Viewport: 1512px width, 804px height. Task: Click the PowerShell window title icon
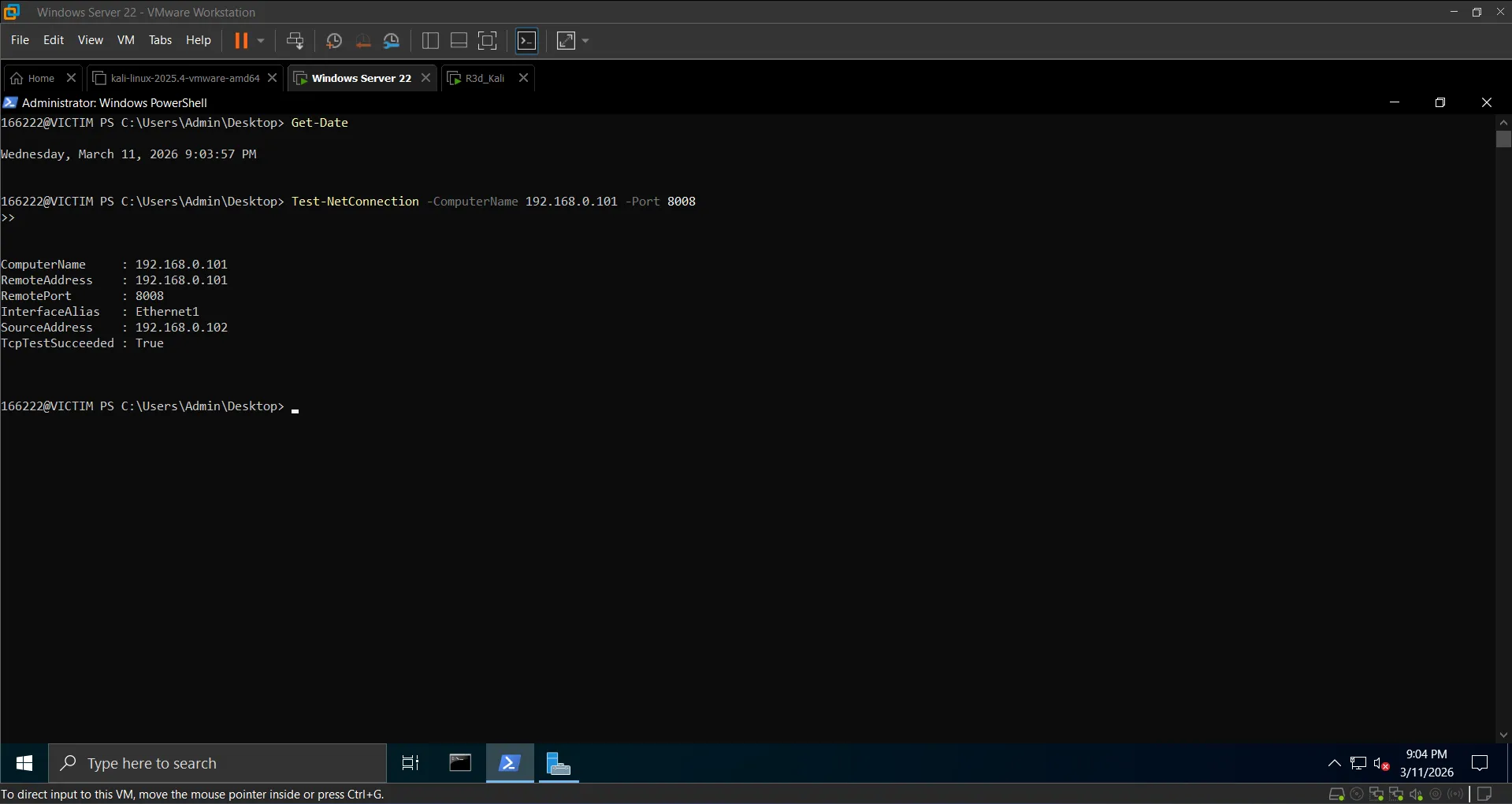10,102
